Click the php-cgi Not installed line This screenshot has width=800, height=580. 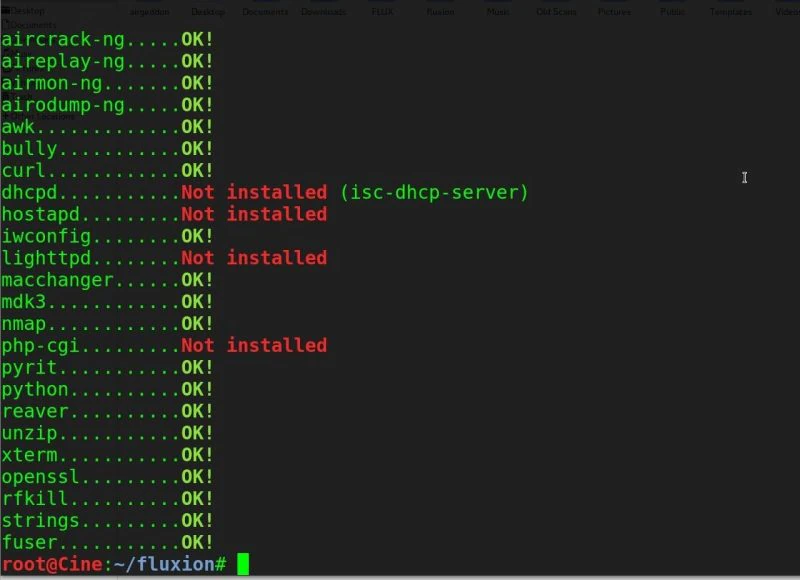164,346
